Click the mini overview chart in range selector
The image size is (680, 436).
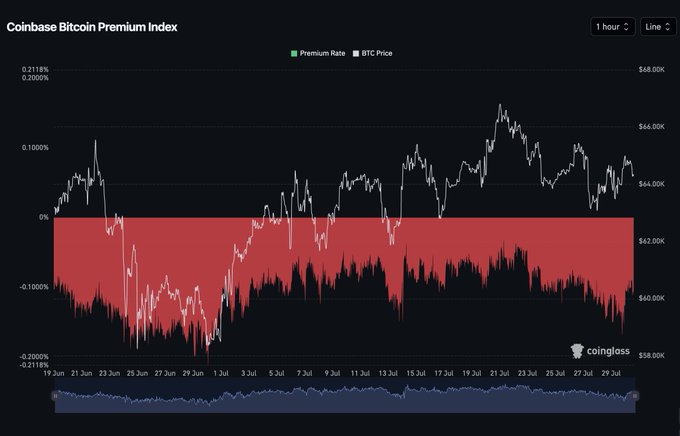coord(345,395)
